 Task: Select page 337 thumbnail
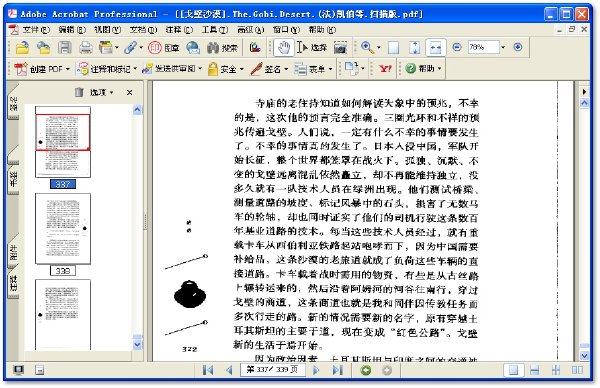coord(63,142)
